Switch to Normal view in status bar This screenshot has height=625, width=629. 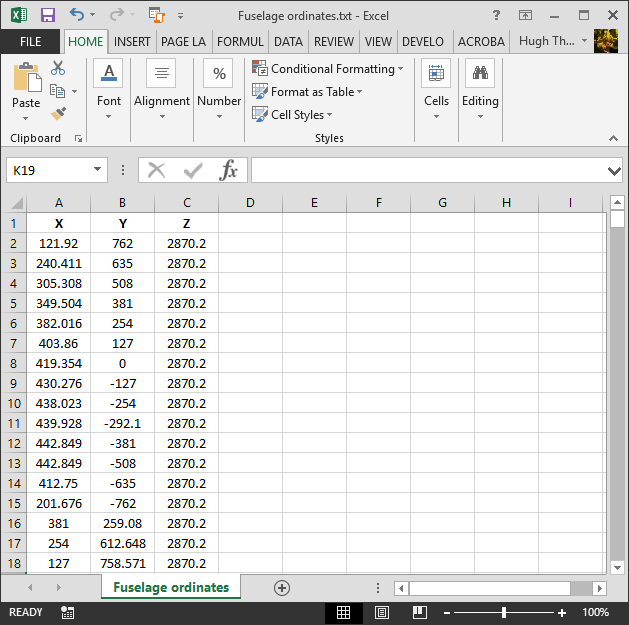pos(343,612)
